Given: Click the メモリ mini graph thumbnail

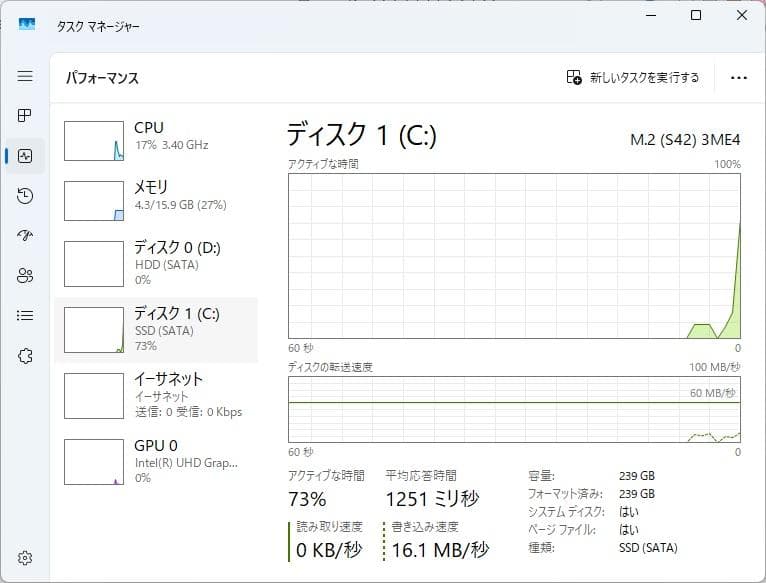Looking at the screenshot, I should point(94,201).
